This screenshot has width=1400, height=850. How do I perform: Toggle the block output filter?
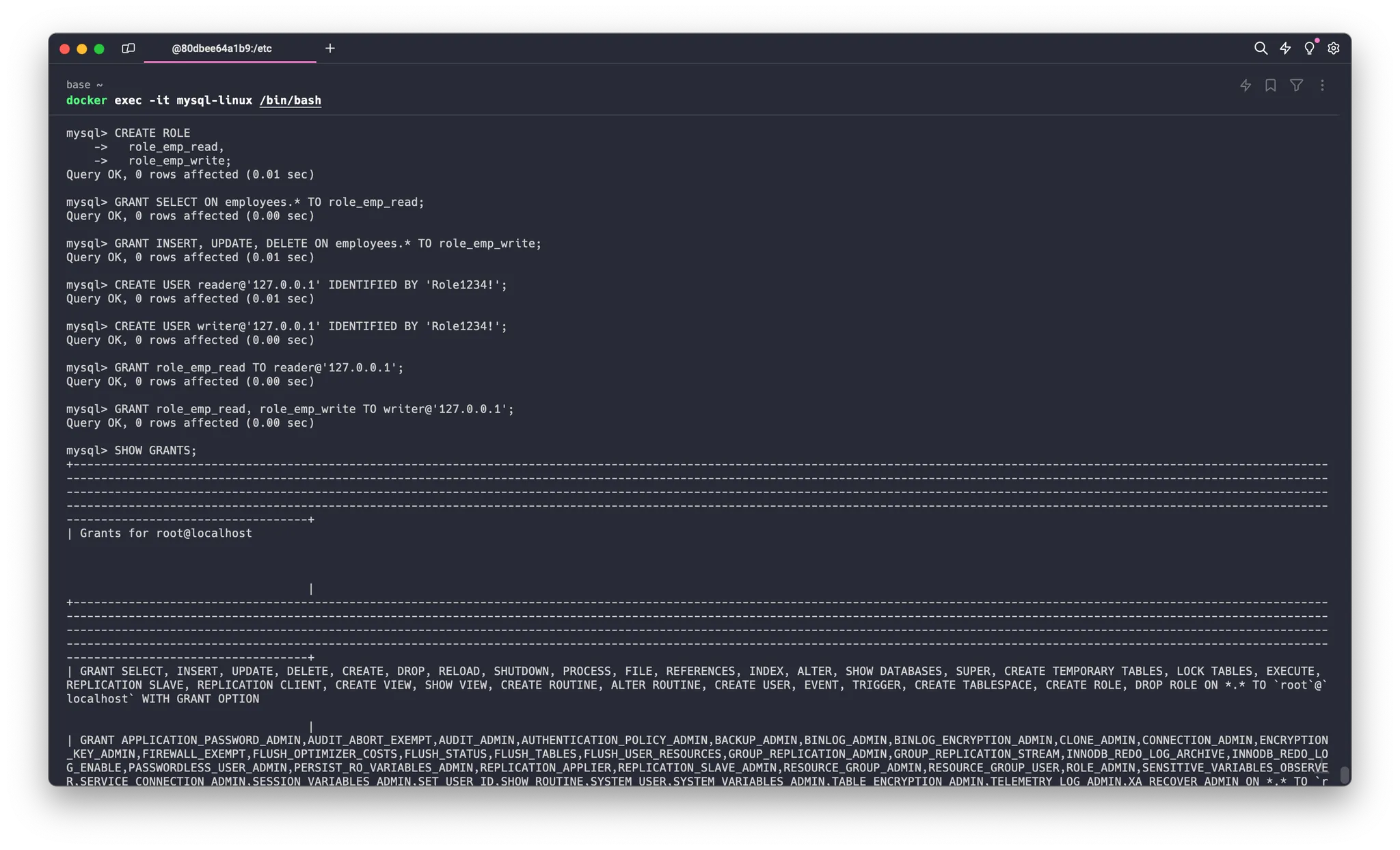click(1296, 85)
